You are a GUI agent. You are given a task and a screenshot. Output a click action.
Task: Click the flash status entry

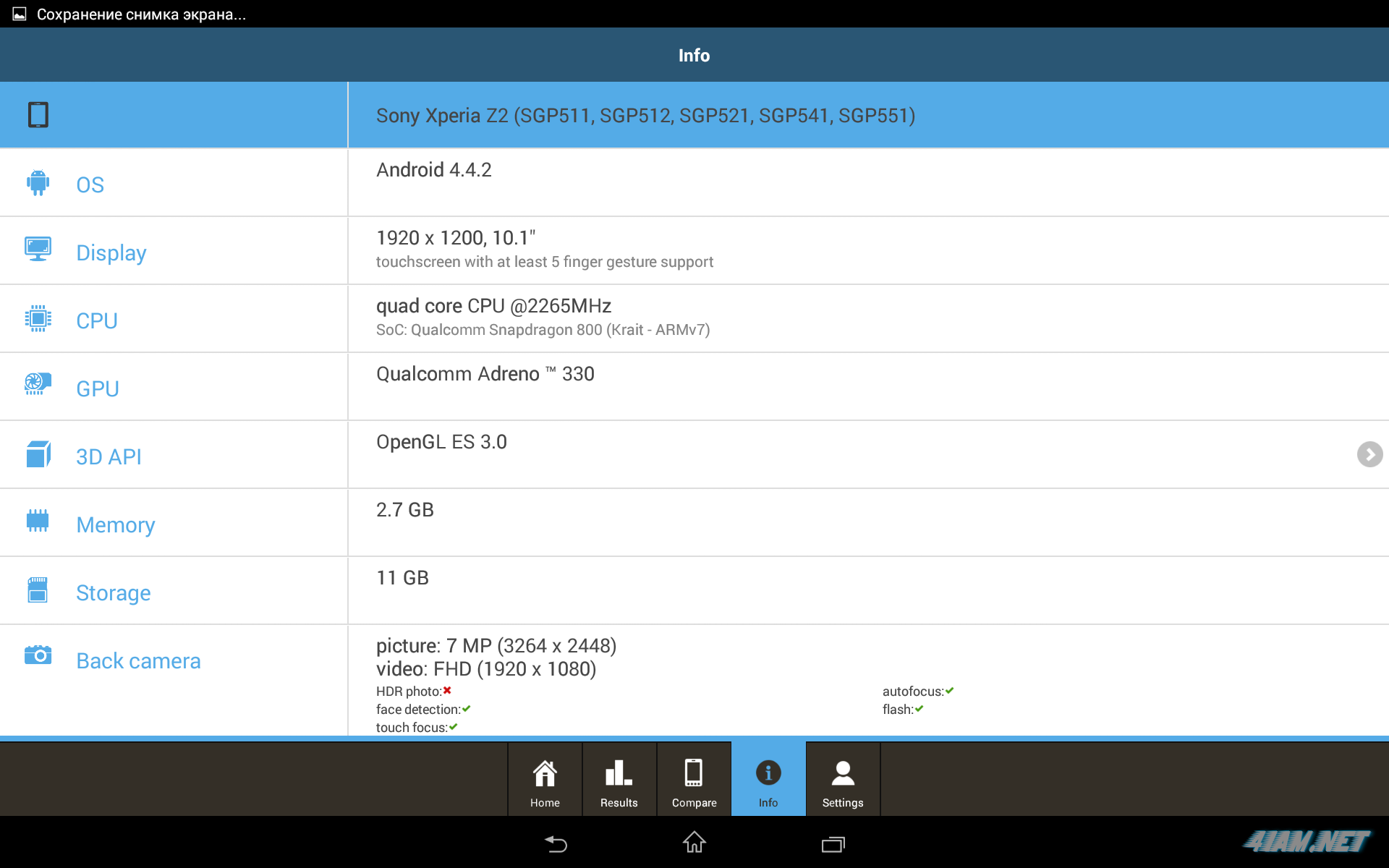pos(903,710)
